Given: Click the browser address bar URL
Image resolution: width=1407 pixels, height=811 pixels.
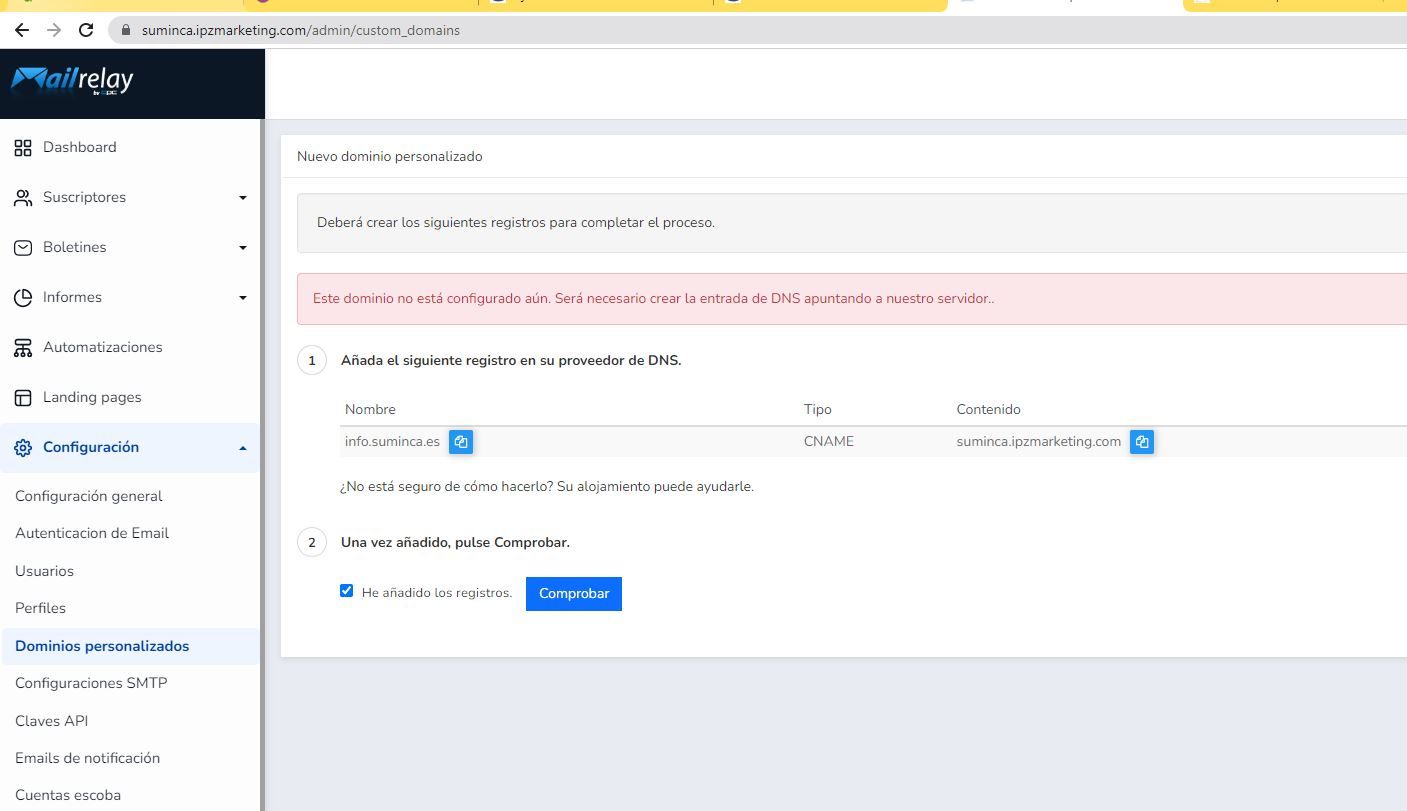Looking at the screenshot, I should [301, 30].
